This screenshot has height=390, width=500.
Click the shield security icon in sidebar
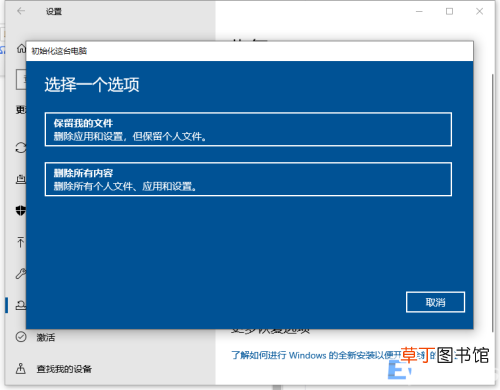click(x=21, y=210)
